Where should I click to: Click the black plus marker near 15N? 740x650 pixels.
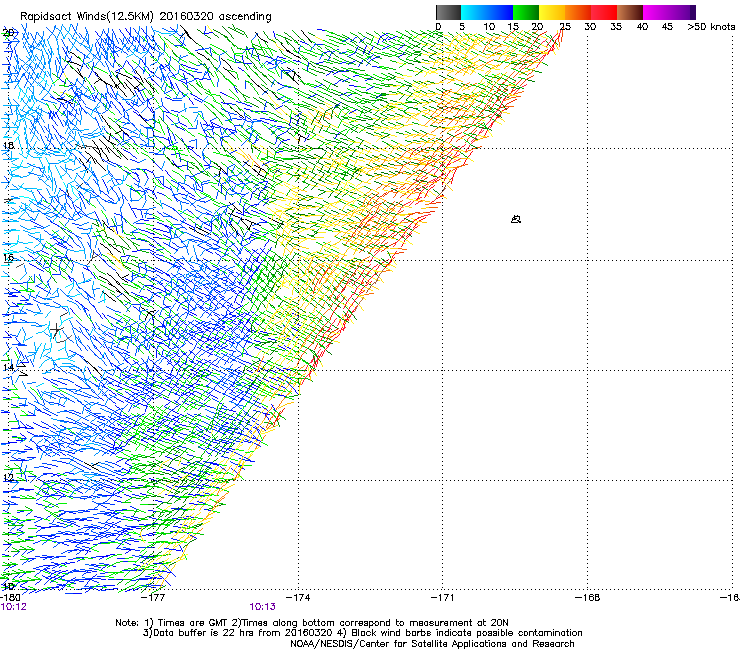click(57, 329)
